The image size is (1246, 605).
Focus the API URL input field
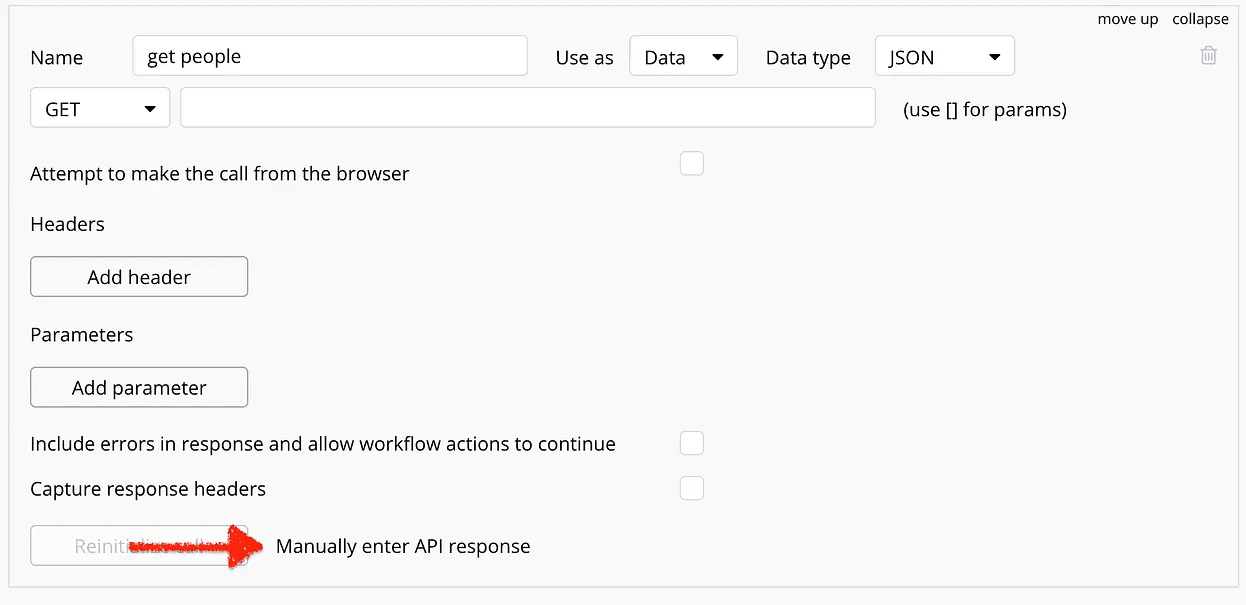click(x=528, y=109)
